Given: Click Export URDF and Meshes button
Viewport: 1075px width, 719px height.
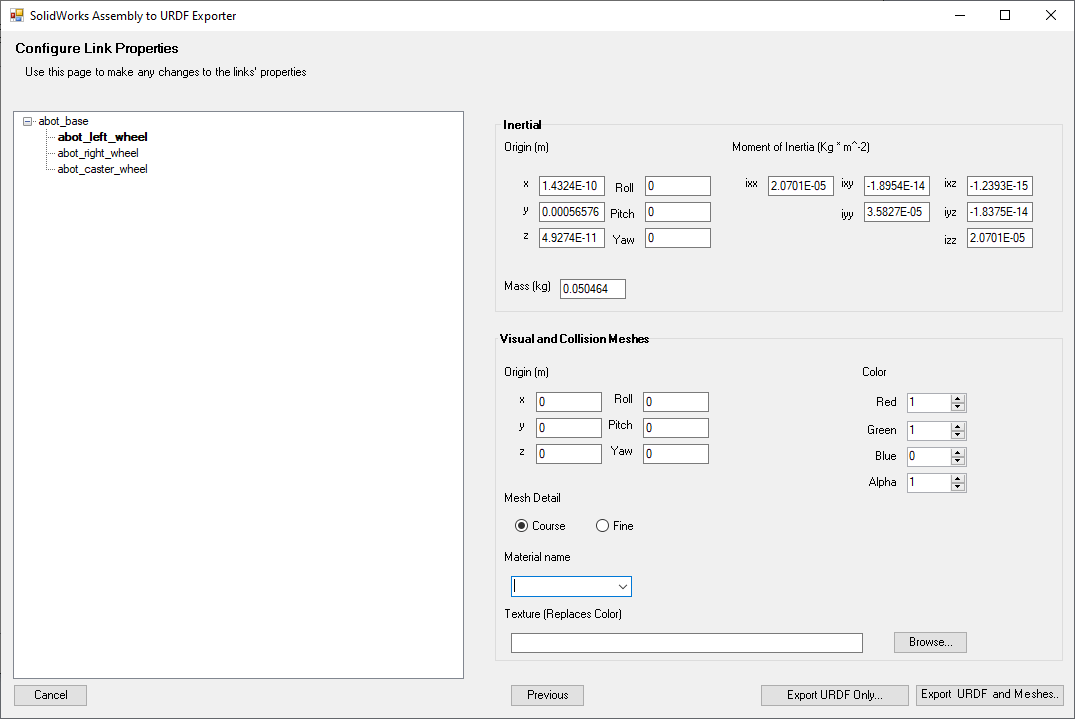Looking at the screenshot, I should coord(989,695).
